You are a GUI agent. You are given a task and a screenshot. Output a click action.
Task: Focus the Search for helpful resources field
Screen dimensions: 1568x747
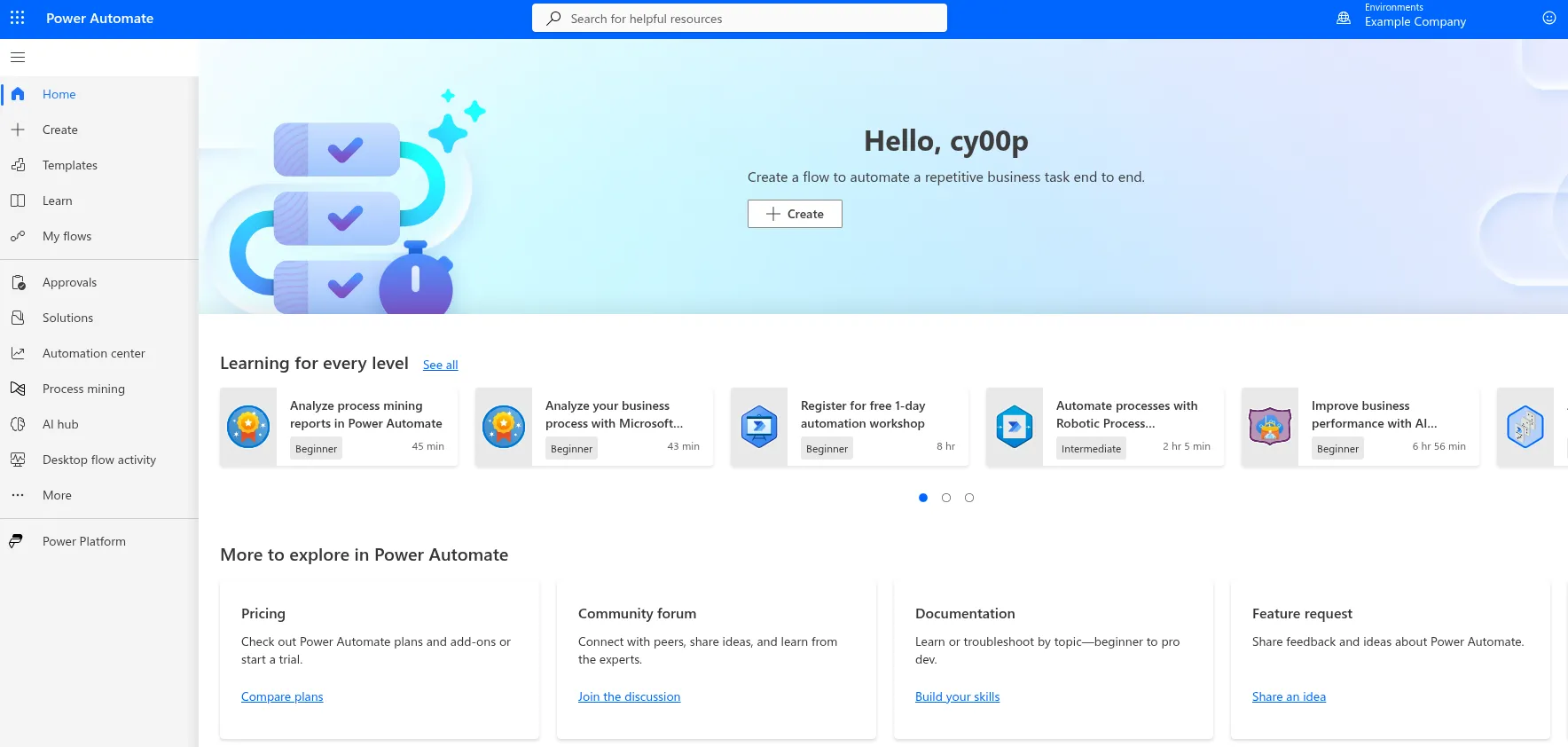[x=740, y=19]
